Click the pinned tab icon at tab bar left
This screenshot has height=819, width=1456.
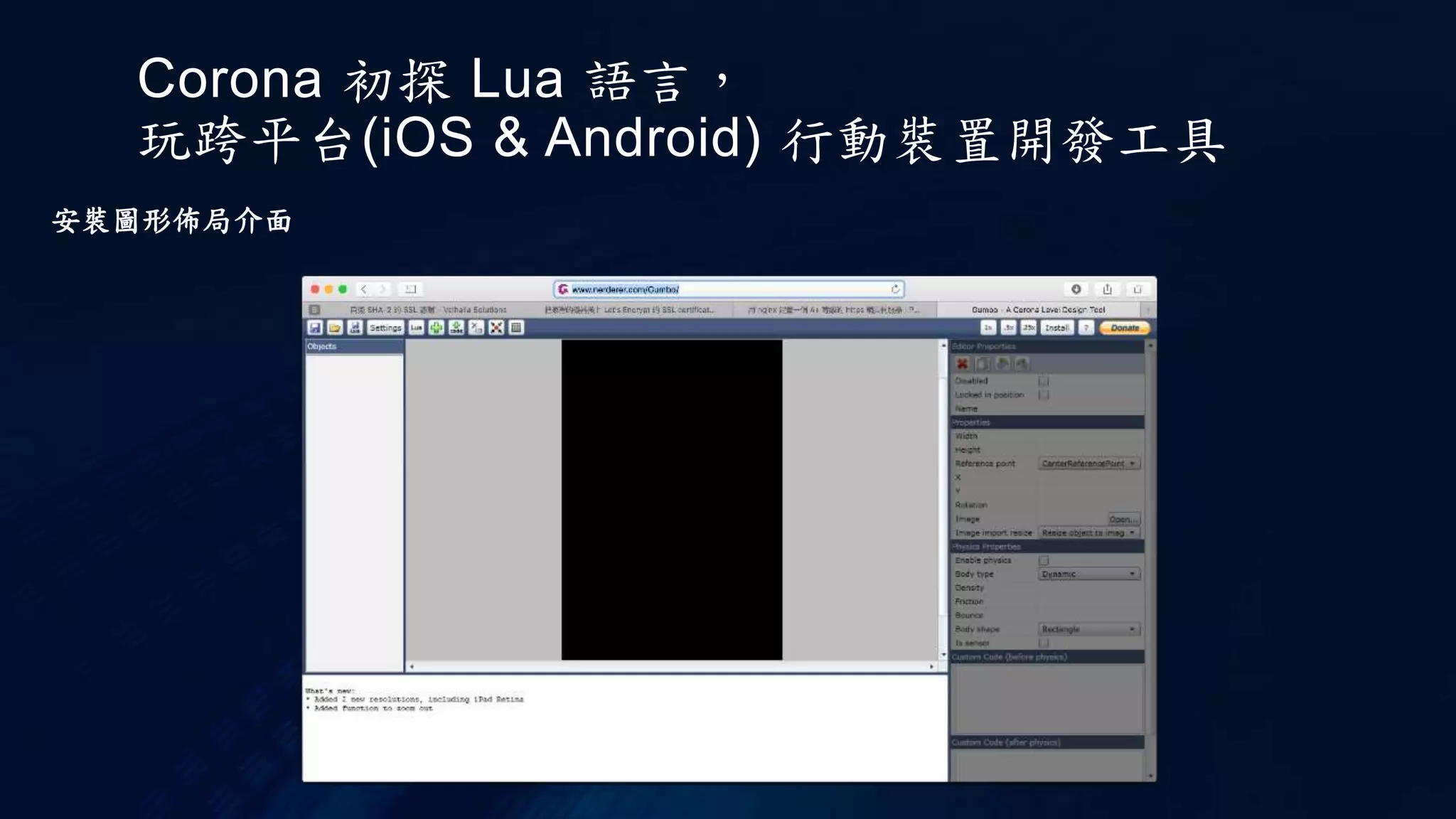pyautogui.click(x=314, y=310)
